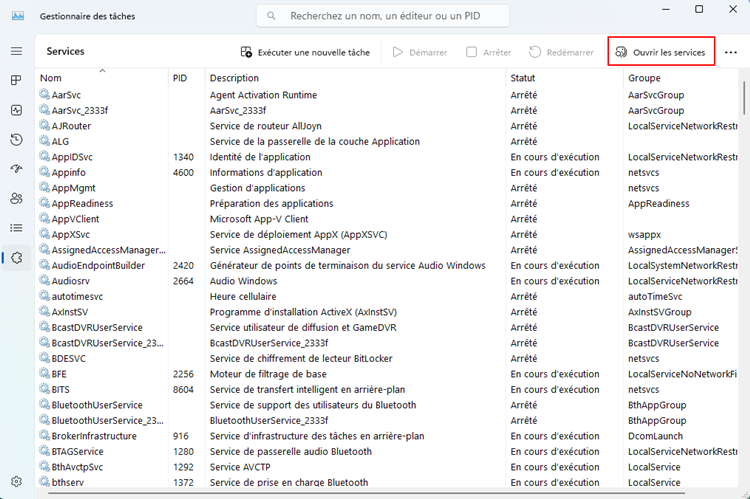Click the Démarrer button

(419, 52)
